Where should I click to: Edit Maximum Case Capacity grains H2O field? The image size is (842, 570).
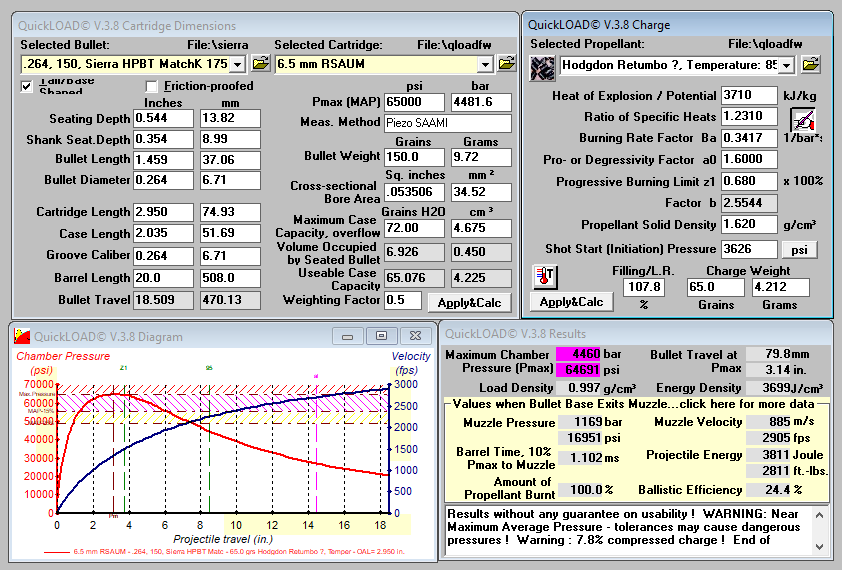(415, 228)
